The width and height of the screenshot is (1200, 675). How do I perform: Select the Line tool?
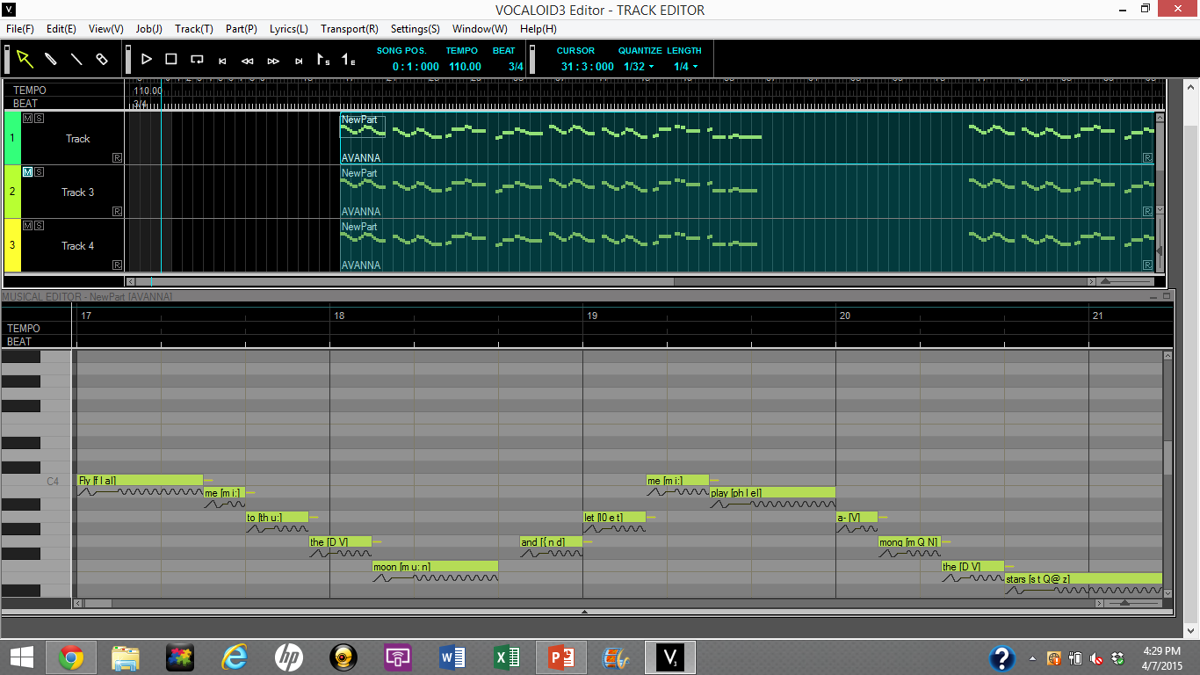point(76,59)
